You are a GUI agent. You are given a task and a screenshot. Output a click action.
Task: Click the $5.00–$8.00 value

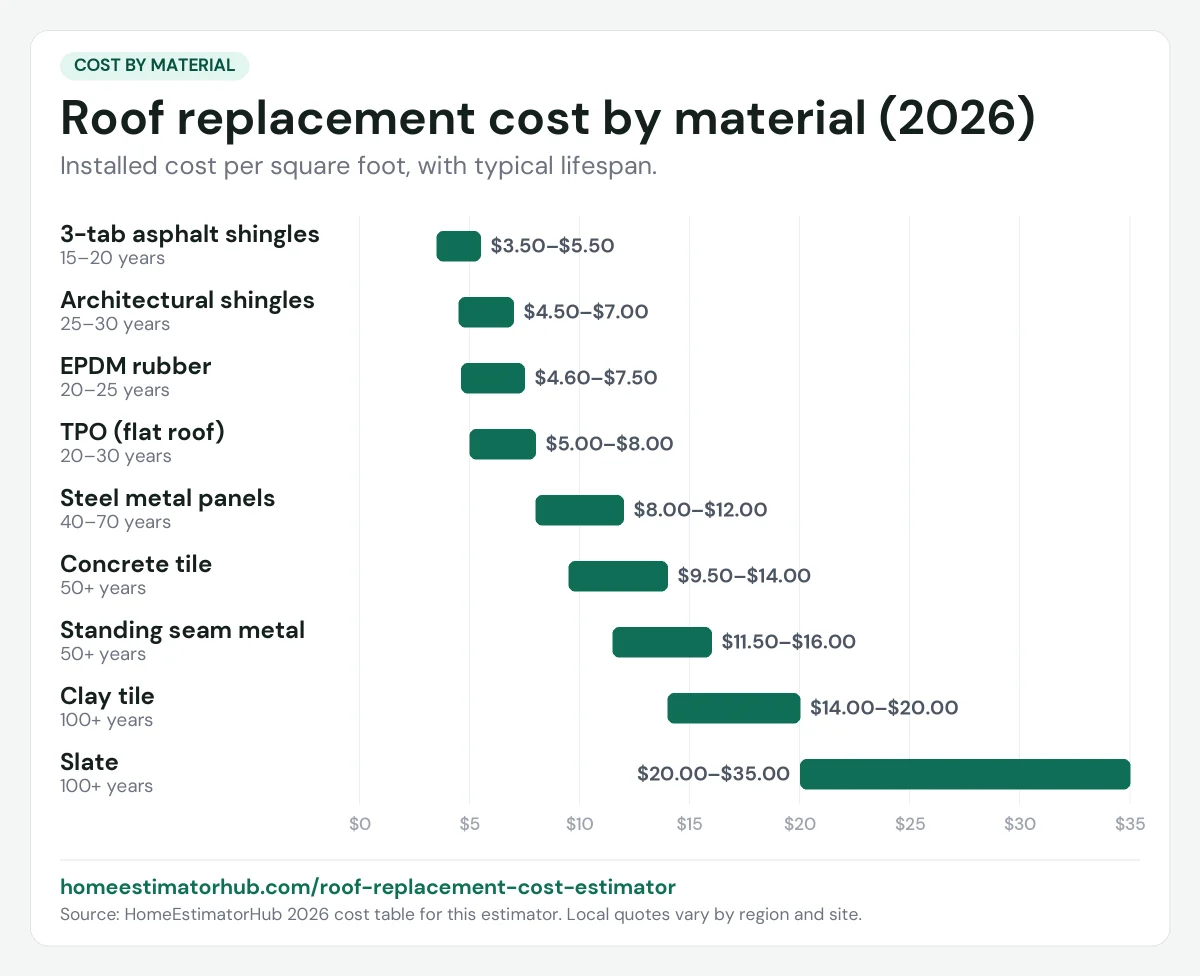[609, 444]
